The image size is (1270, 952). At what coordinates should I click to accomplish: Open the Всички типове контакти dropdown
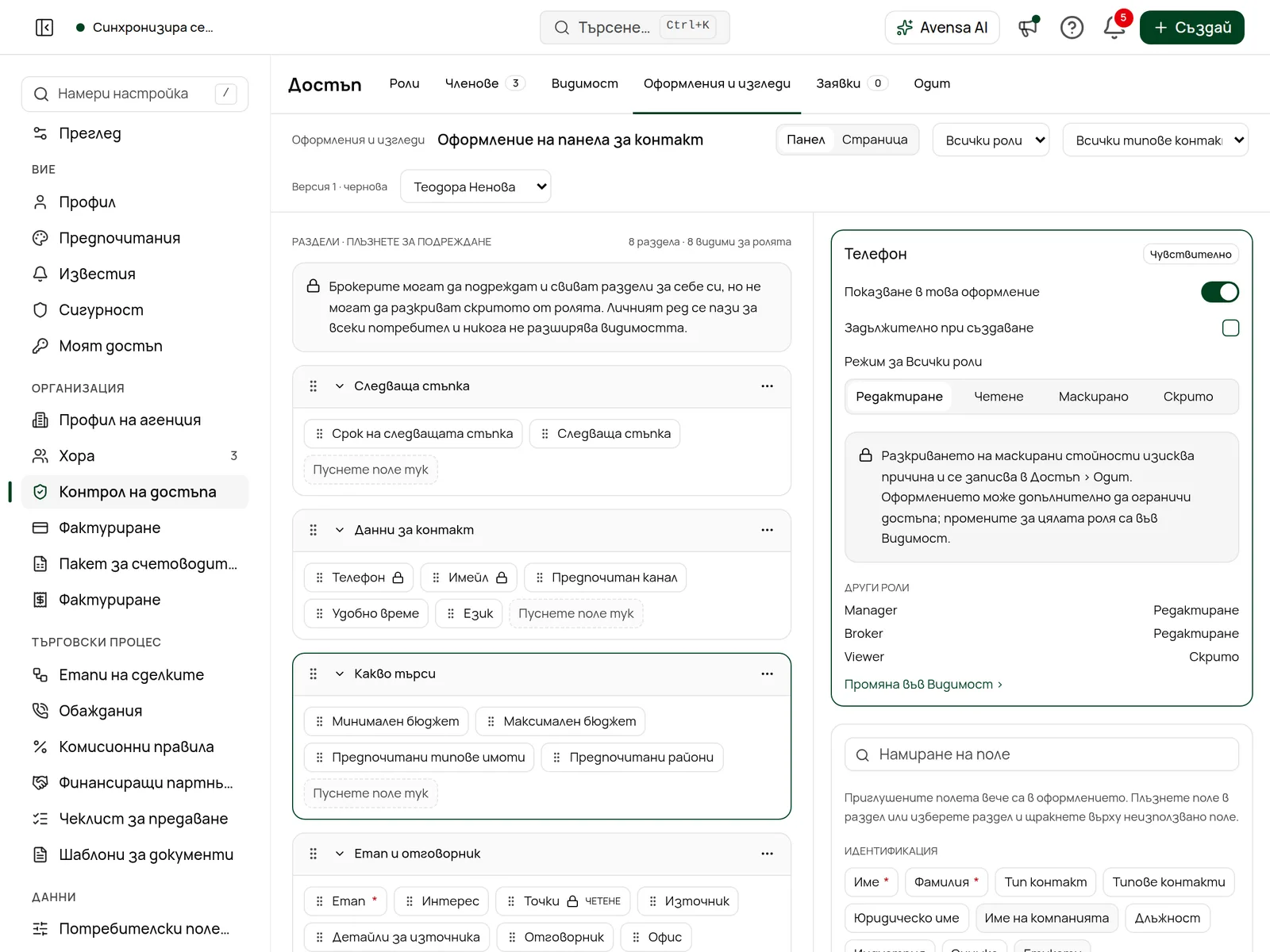(1155, 140)
